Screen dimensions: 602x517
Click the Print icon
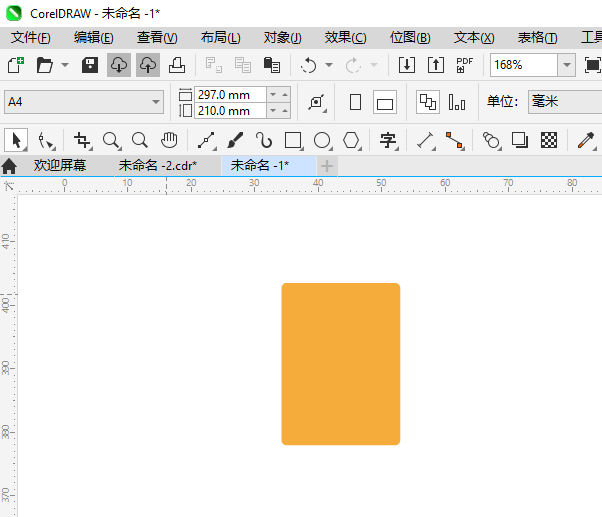pos(177,65)
